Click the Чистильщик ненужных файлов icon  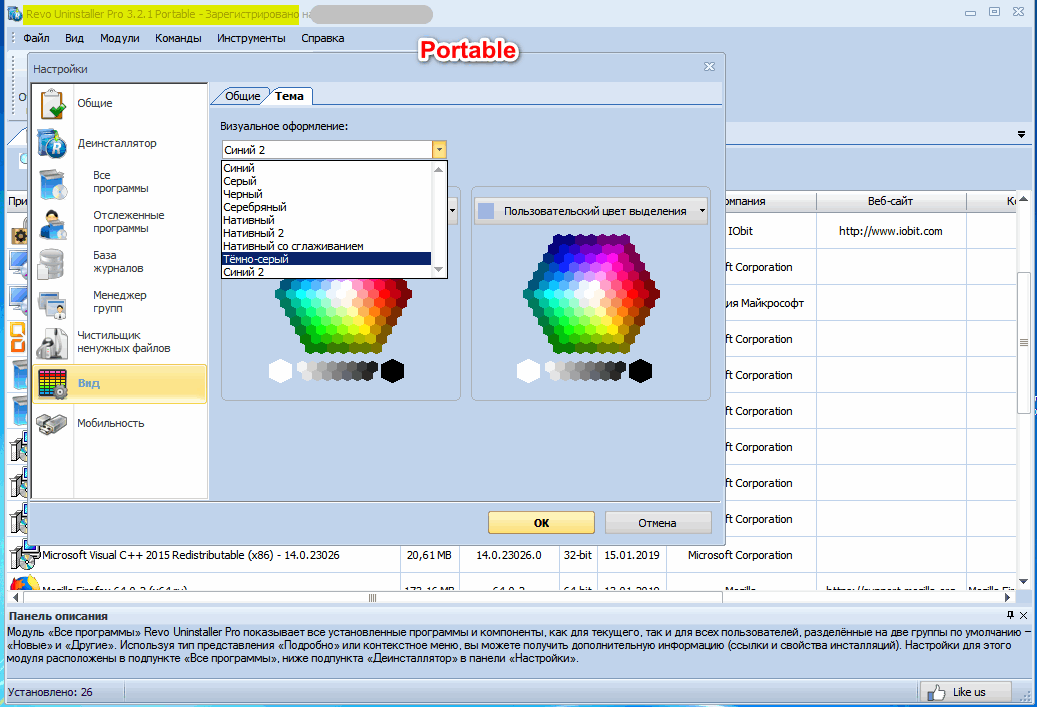pos(52,343)
